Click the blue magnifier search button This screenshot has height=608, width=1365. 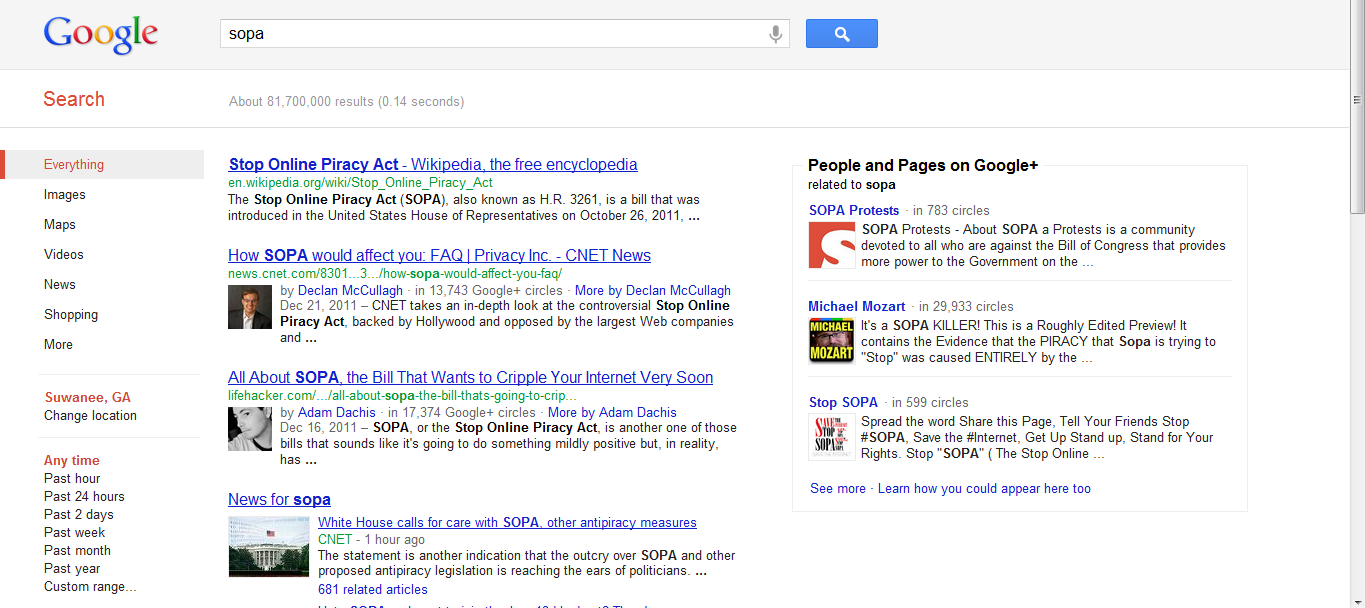[841, 34]
